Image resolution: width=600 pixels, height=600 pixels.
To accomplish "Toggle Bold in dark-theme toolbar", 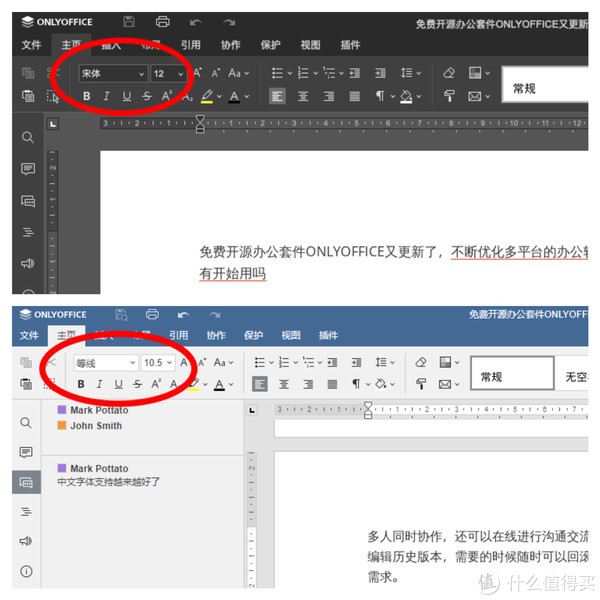I will (87, 96).
